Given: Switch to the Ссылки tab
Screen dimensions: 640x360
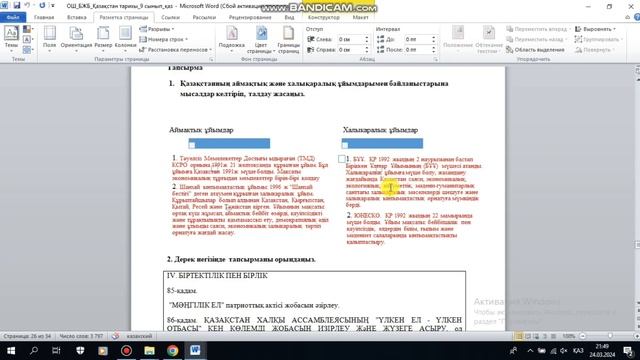Looking at the screenshot, I should (171, 18).
